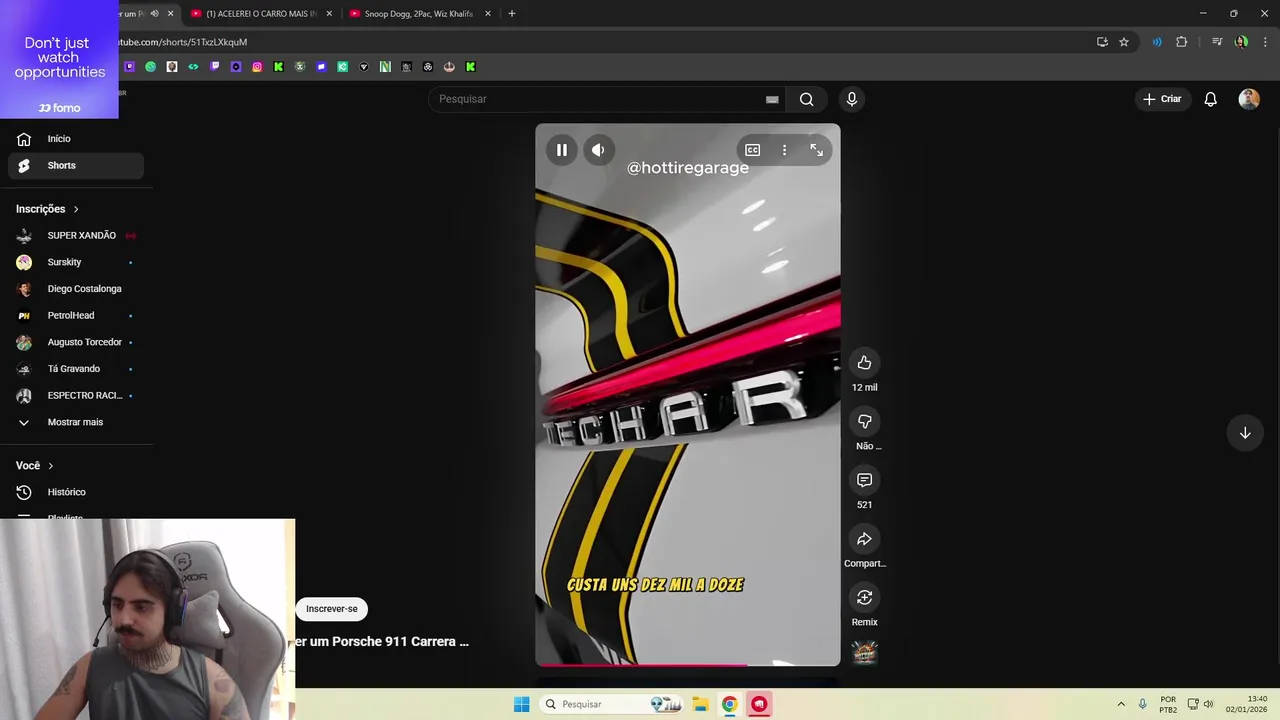Open the red app icon in taskbar

tap(759, 704)
